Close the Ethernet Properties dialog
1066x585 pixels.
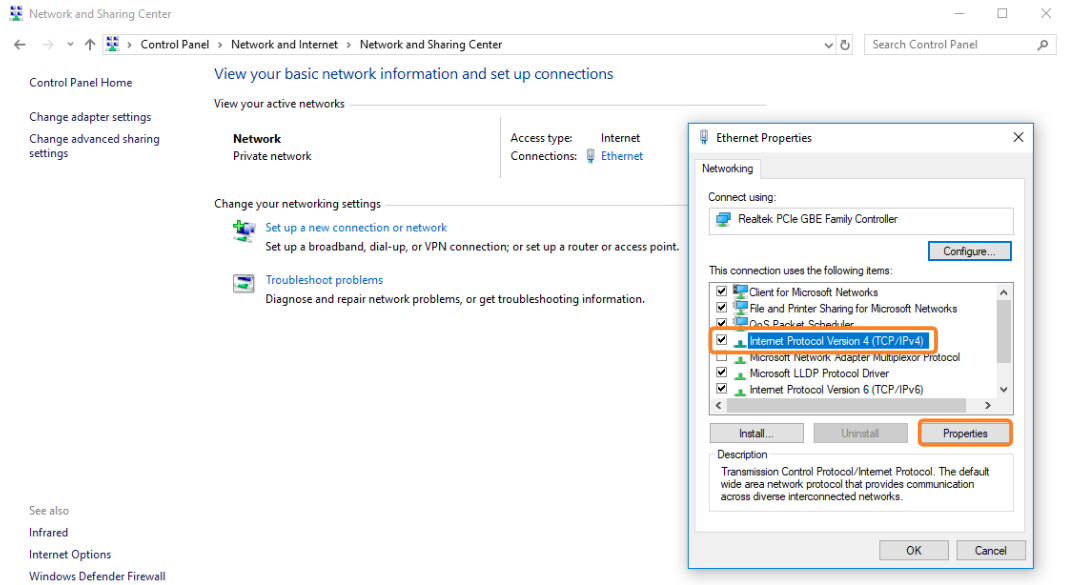pyautogui.click(x=1018, y=137)
